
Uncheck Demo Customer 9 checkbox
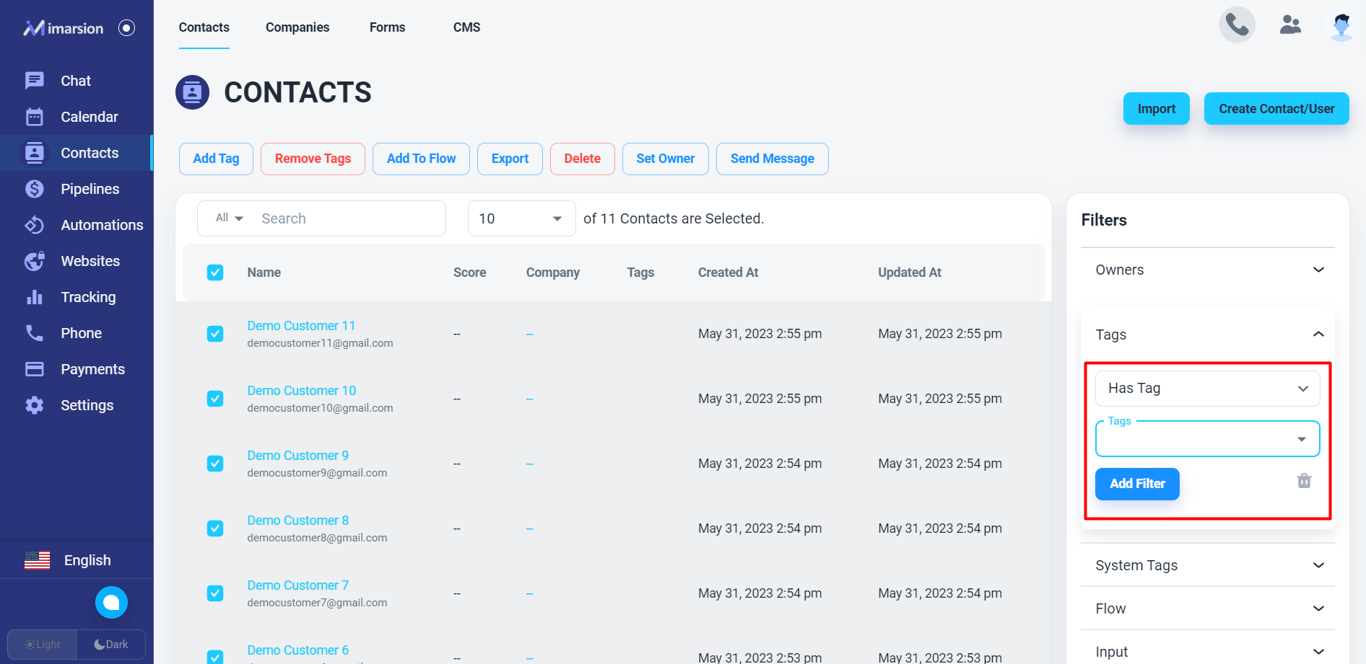click(x=215, y=464)
